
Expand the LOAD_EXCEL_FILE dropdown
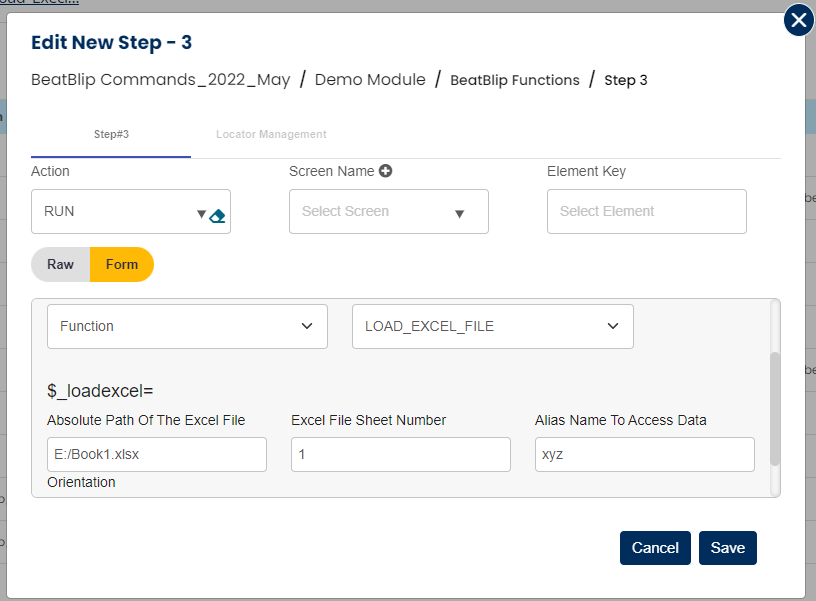coord(492,327)
